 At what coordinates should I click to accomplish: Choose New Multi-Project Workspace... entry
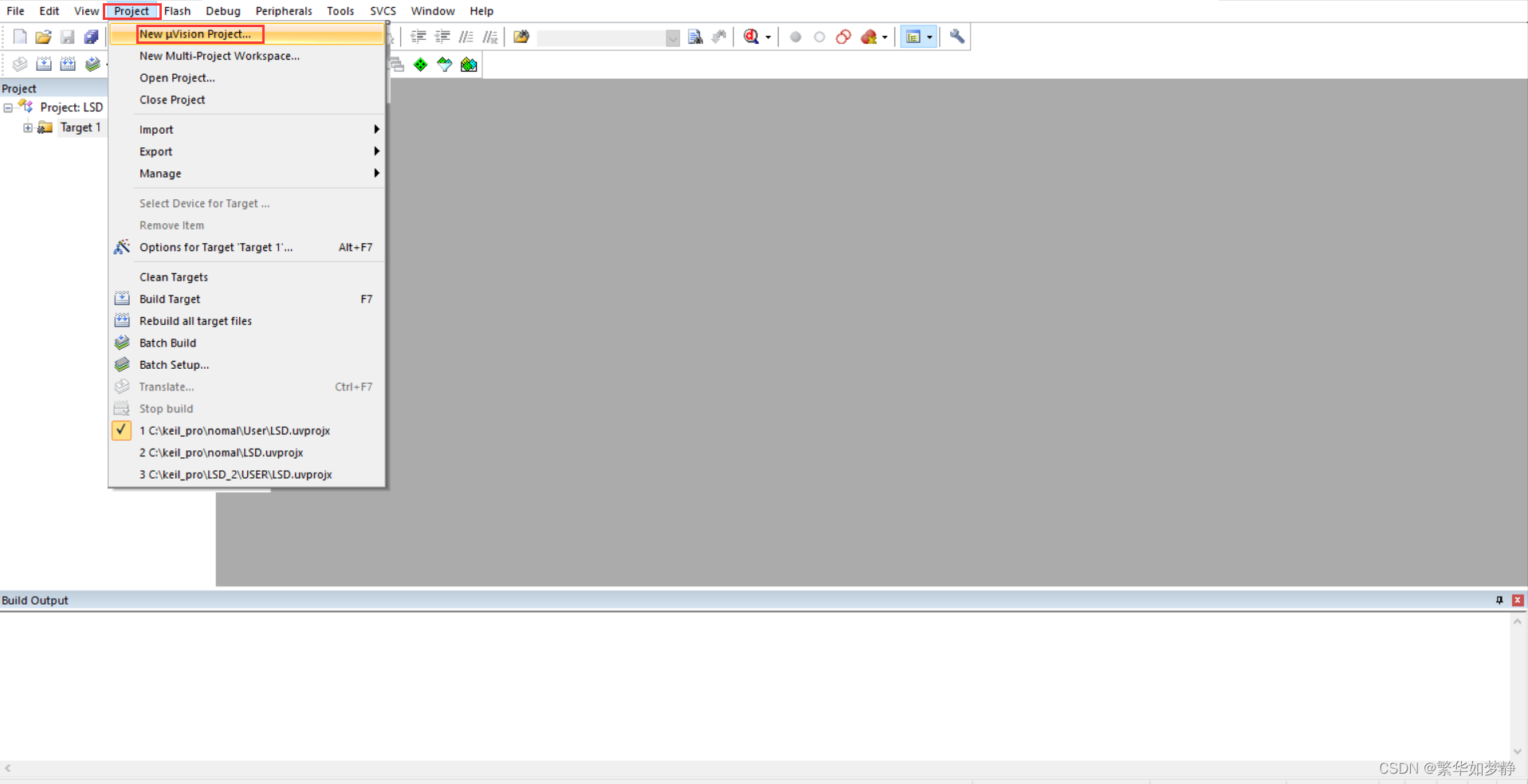point(247,56)
